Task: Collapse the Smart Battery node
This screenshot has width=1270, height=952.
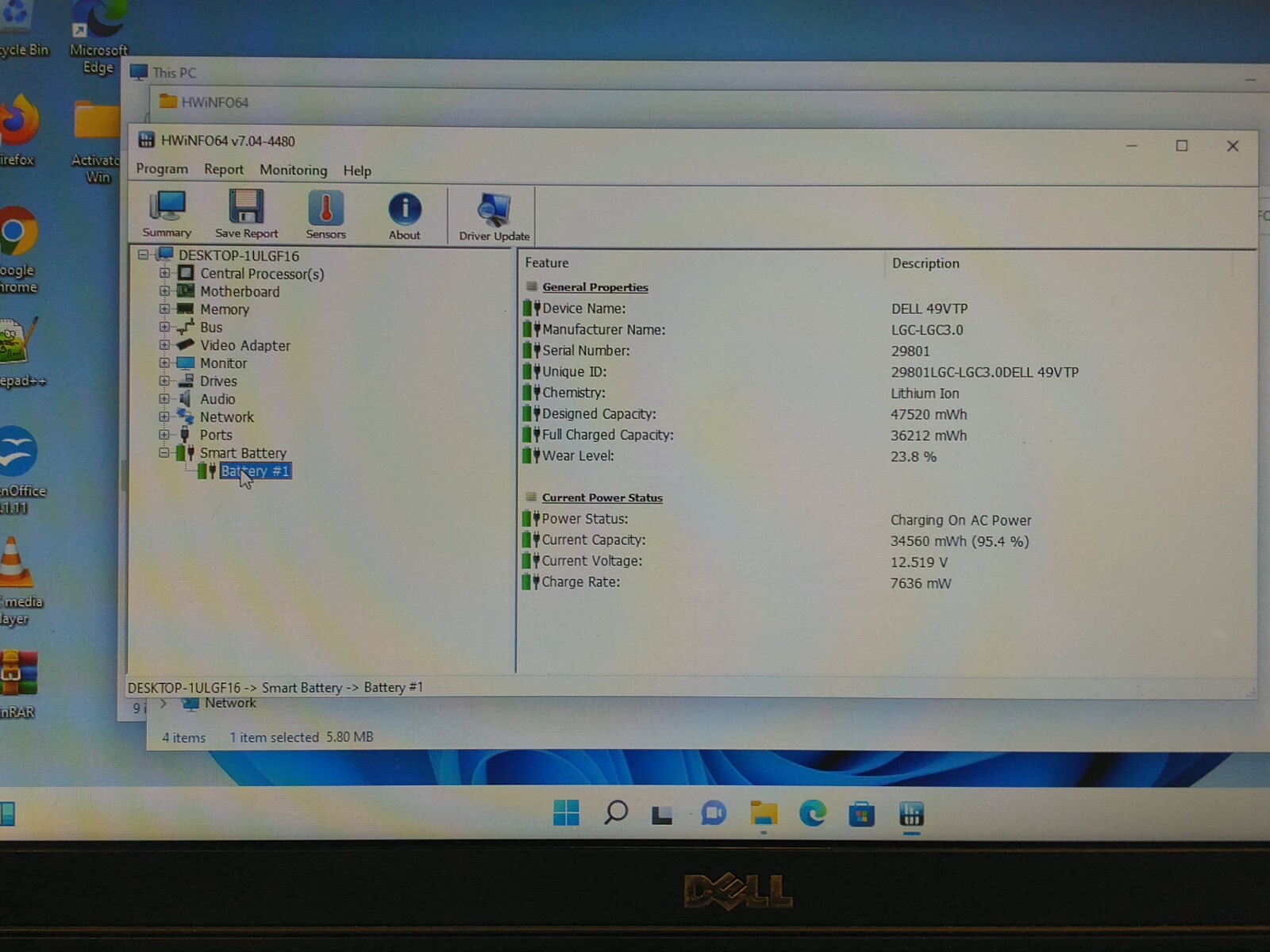Action: point(164,452)
